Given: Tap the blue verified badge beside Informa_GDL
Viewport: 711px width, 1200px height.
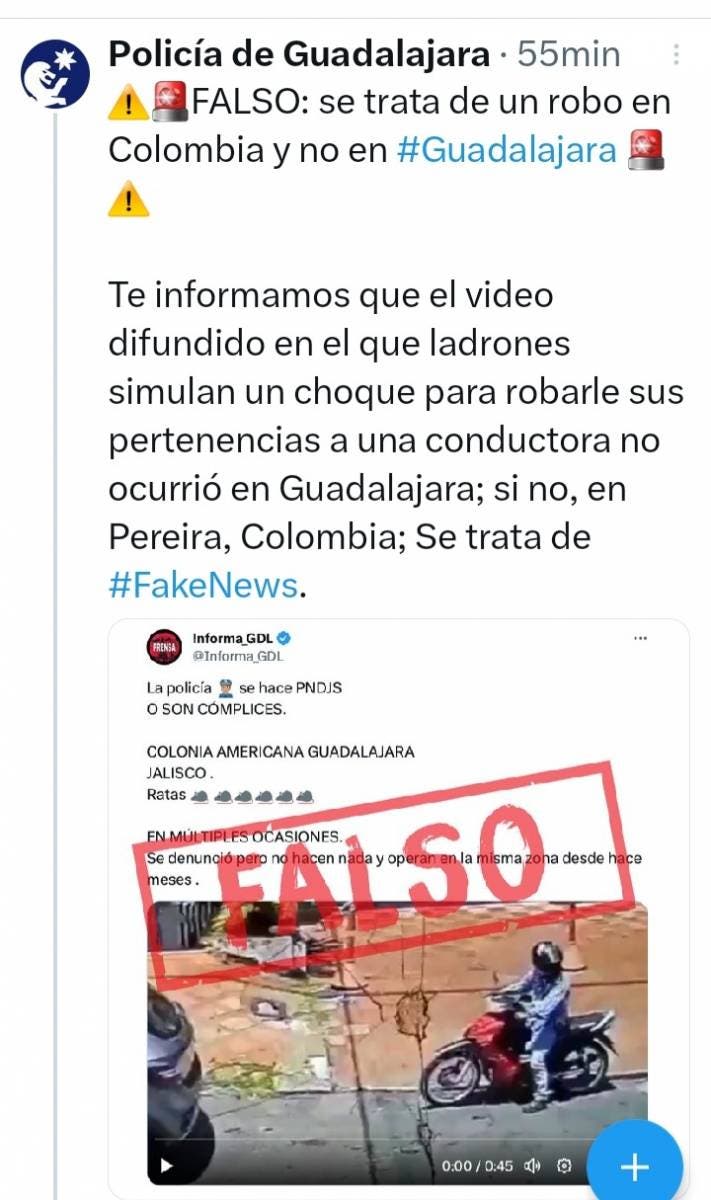Looking at the screenshot, I should 284,638.
